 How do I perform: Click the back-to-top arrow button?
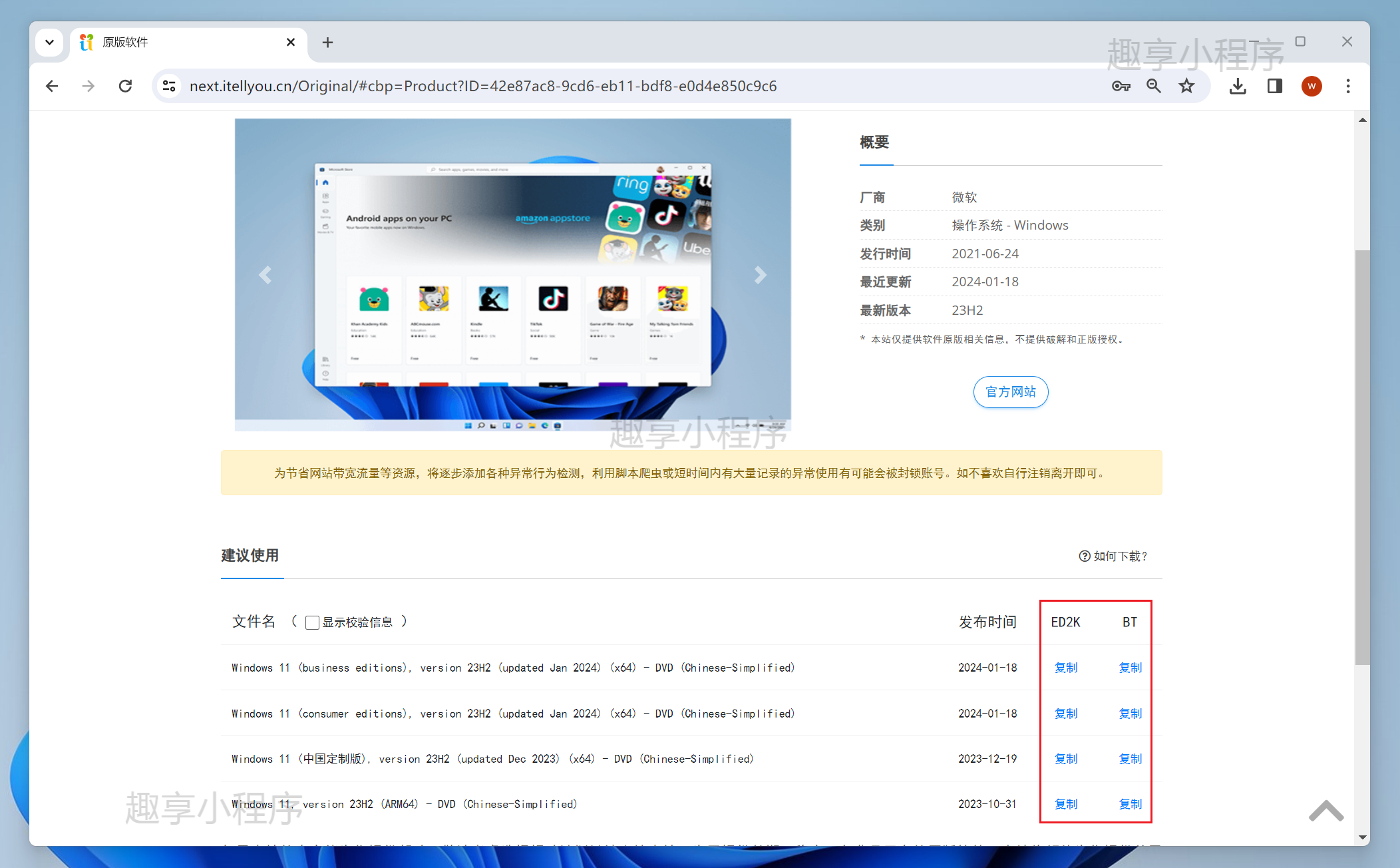pyautogui.click(x=1326, y=810)
